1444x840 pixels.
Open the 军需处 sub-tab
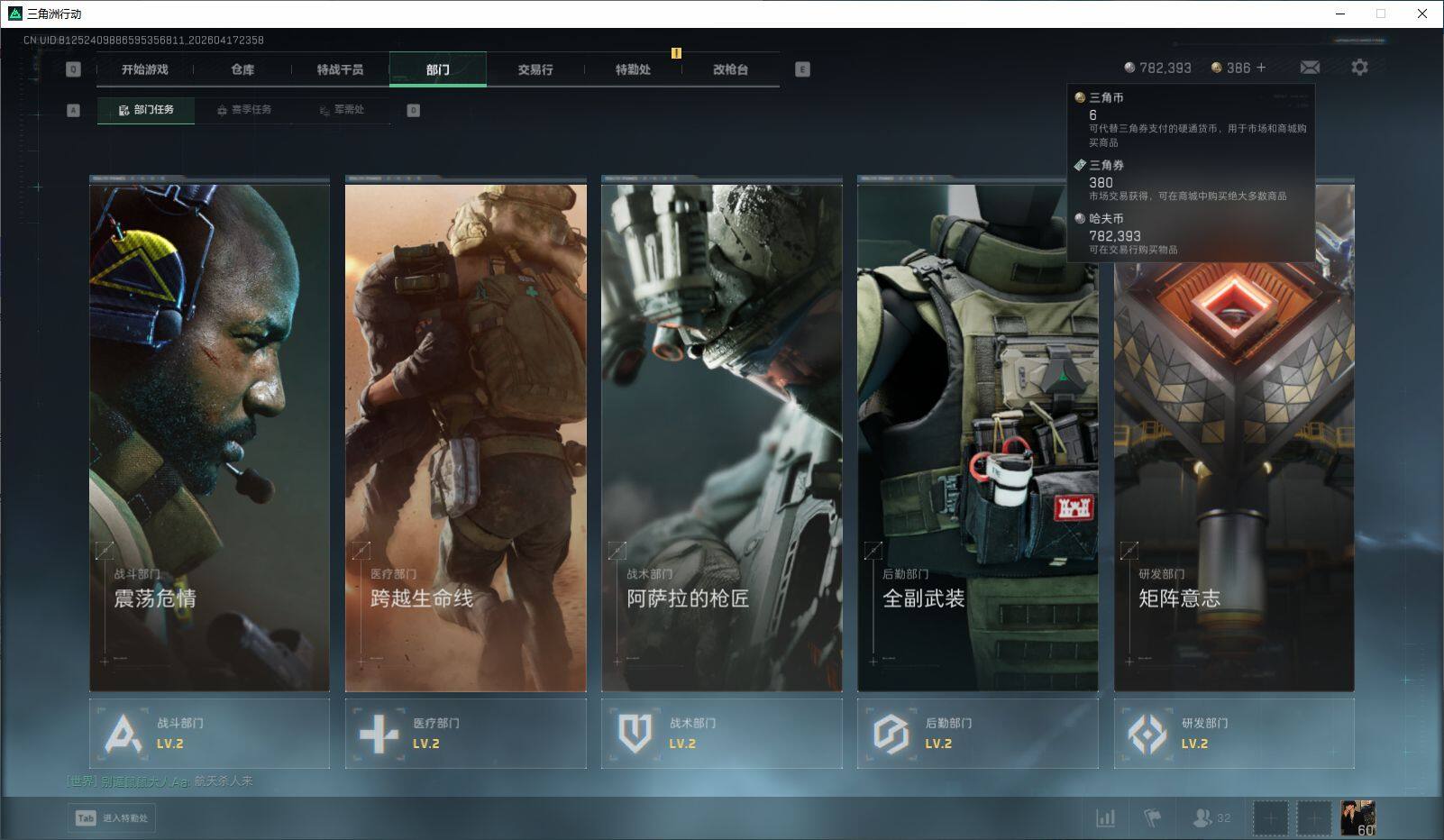tap(342, 110)
